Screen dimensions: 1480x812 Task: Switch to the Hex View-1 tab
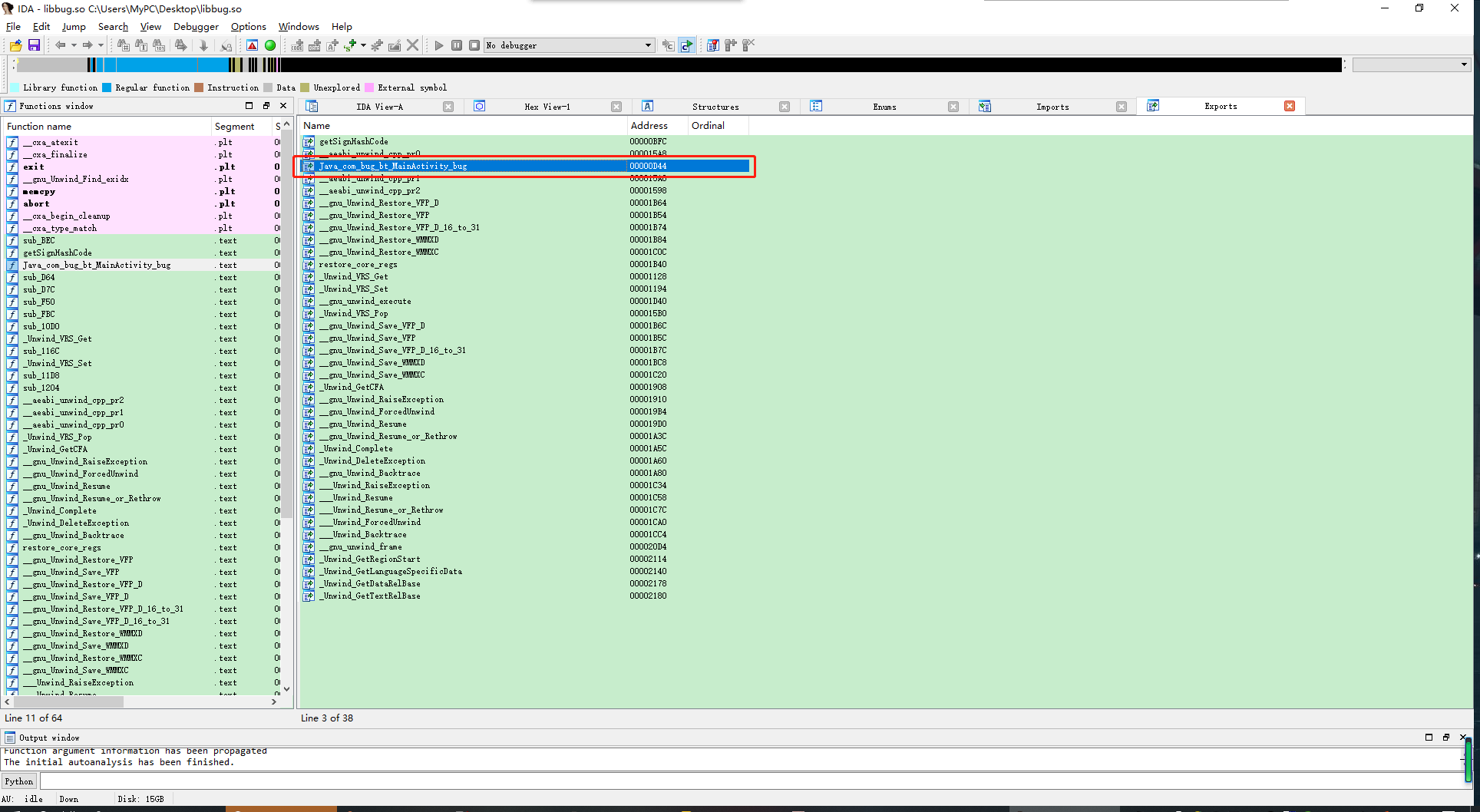click(547, 107)
